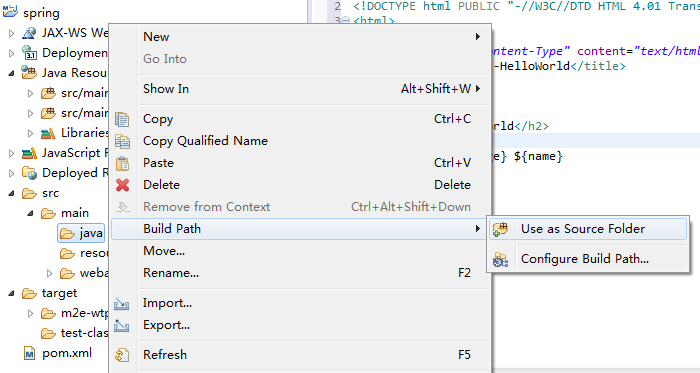Click the </h2> closing tag in editor
The image size is (700, 373).
click(531, 126)
